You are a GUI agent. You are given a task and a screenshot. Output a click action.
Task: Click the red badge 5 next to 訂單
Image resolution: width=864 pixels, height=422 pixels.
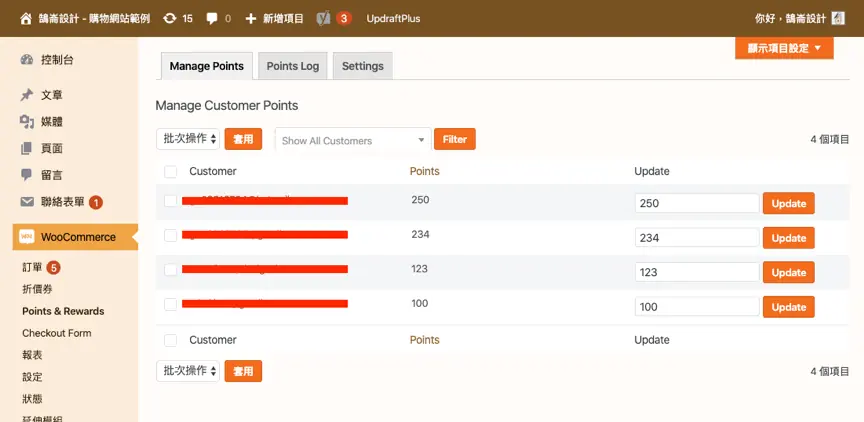(53, 268)
